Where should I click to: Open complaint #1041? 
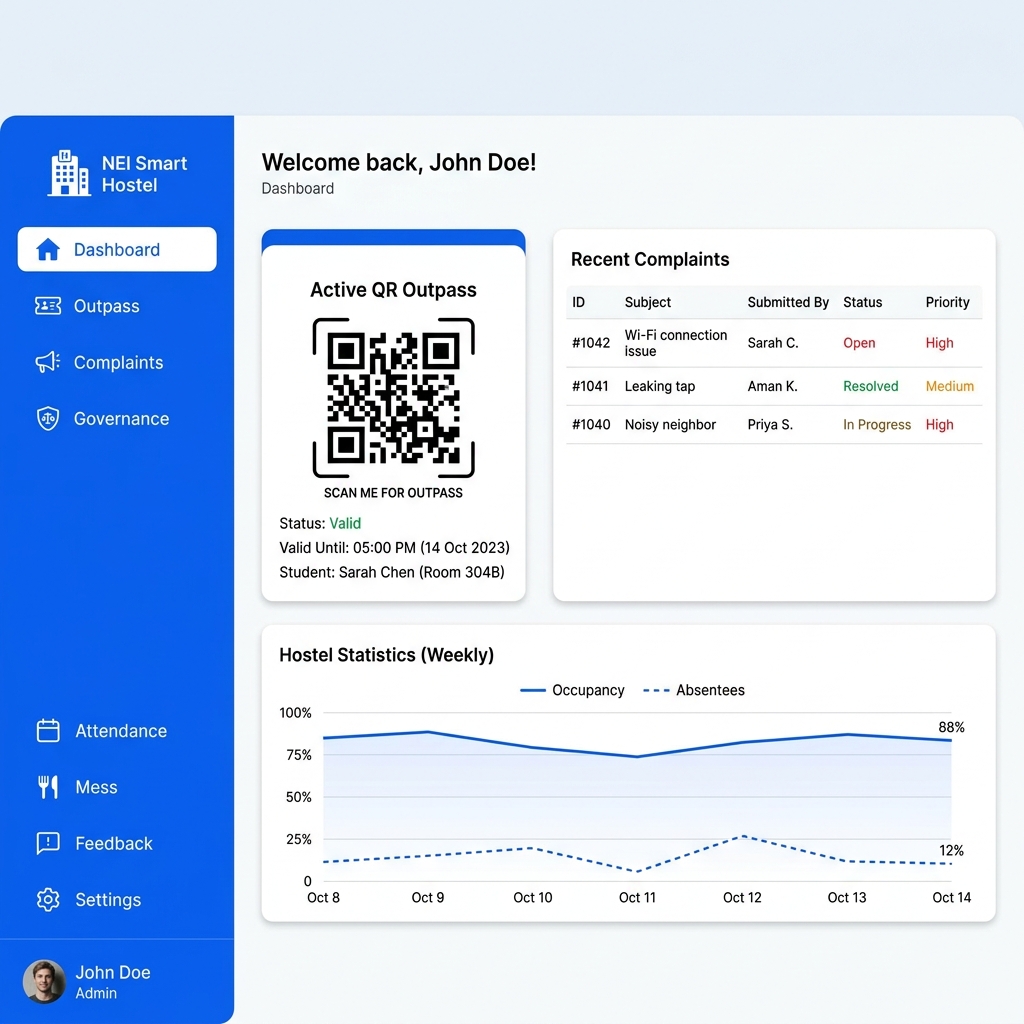(590, 386)
